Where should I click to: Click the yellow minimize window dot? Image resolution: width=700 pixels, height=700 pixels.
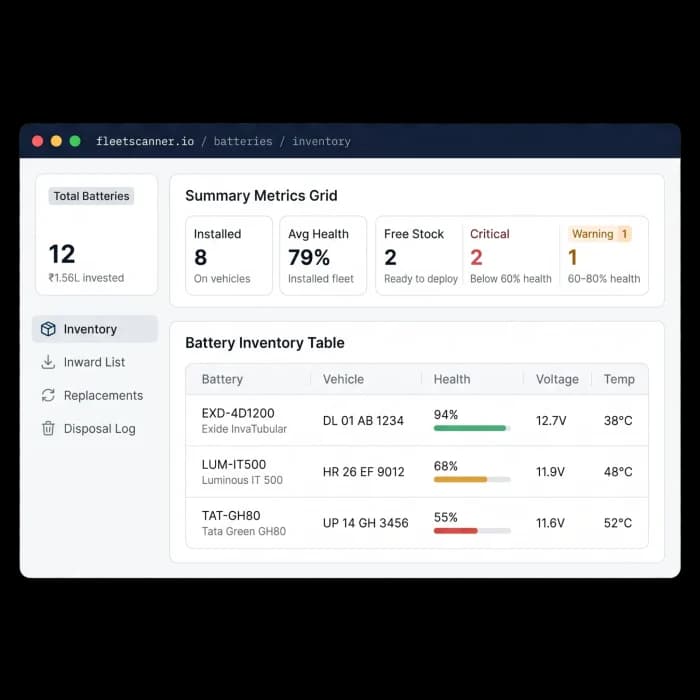click(x=56, y=142)
